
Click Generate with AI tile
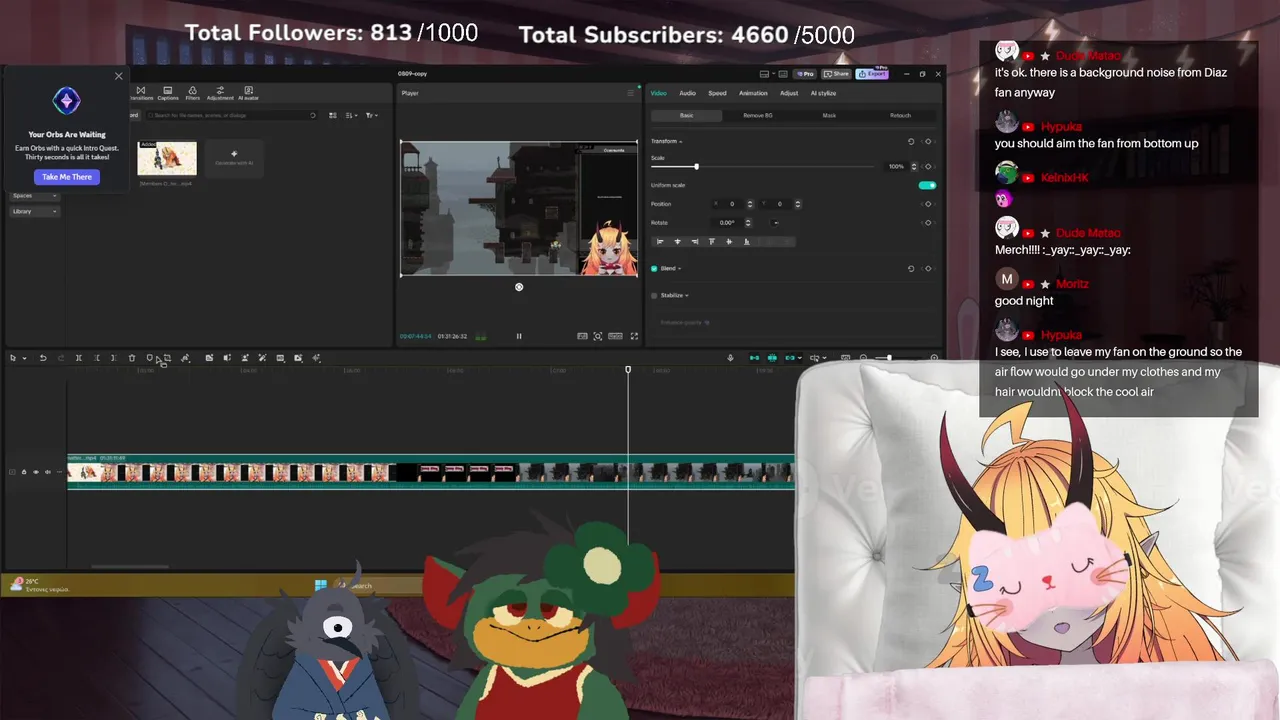tap(234, 159)
